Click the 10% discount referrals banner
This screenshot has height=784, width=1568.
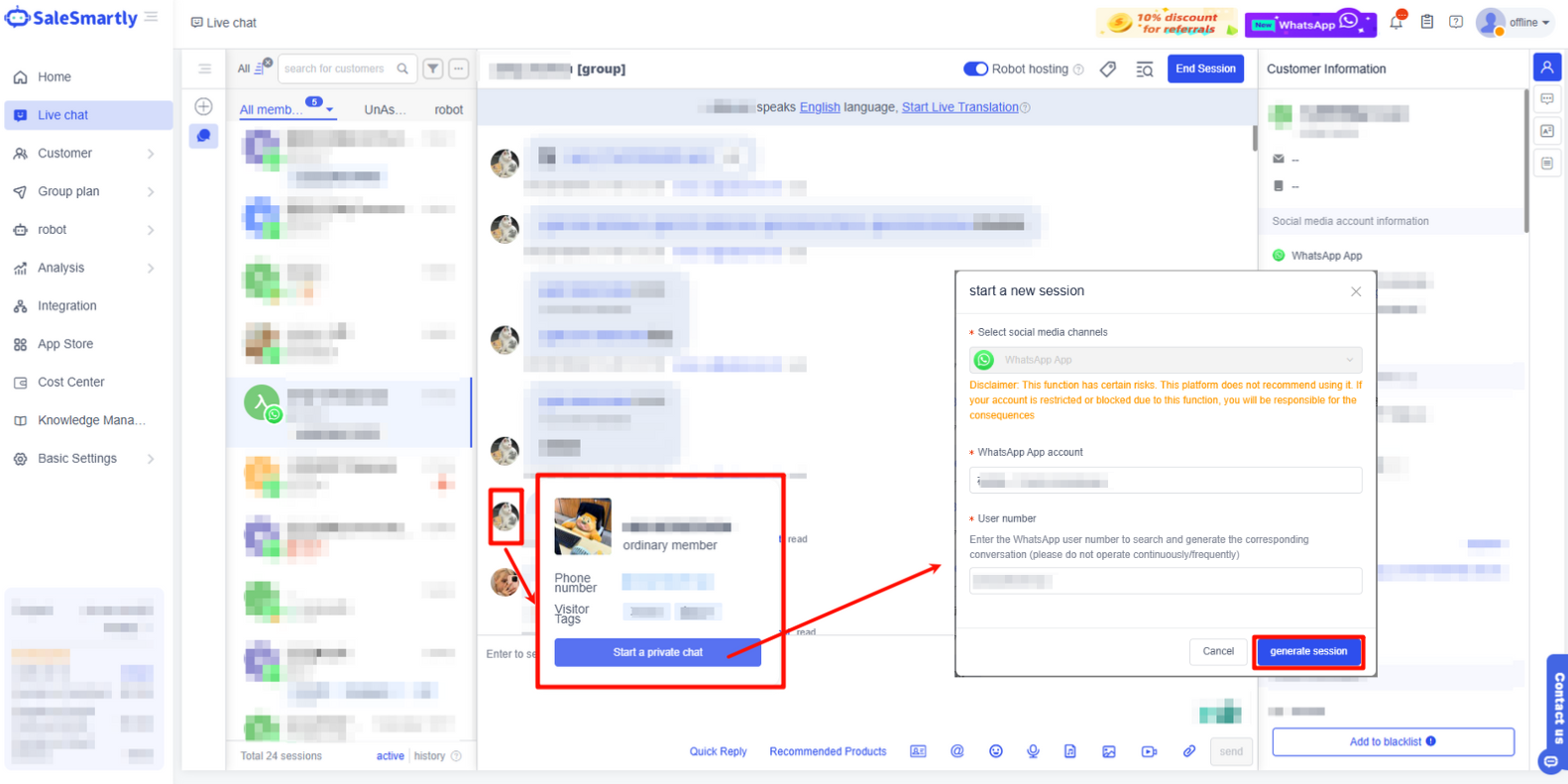tap(1167, 23)
